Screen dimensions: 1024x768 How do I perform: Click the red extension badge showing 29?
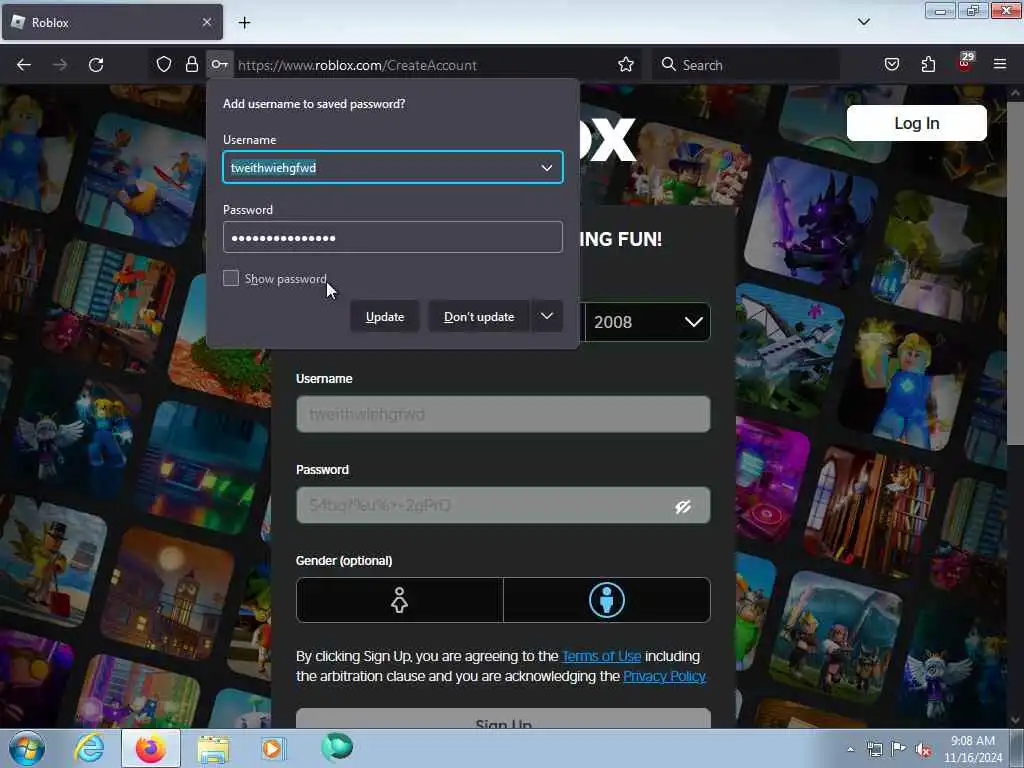[965, 61]
